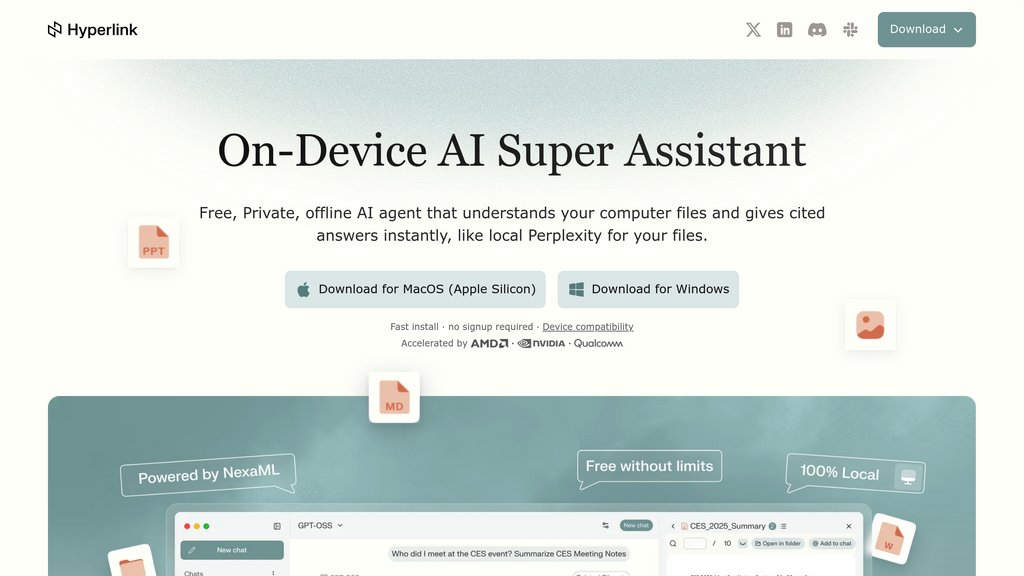Click the floating PPT file icon
Screen dimensions: 1024x576
tap(154, 242)
